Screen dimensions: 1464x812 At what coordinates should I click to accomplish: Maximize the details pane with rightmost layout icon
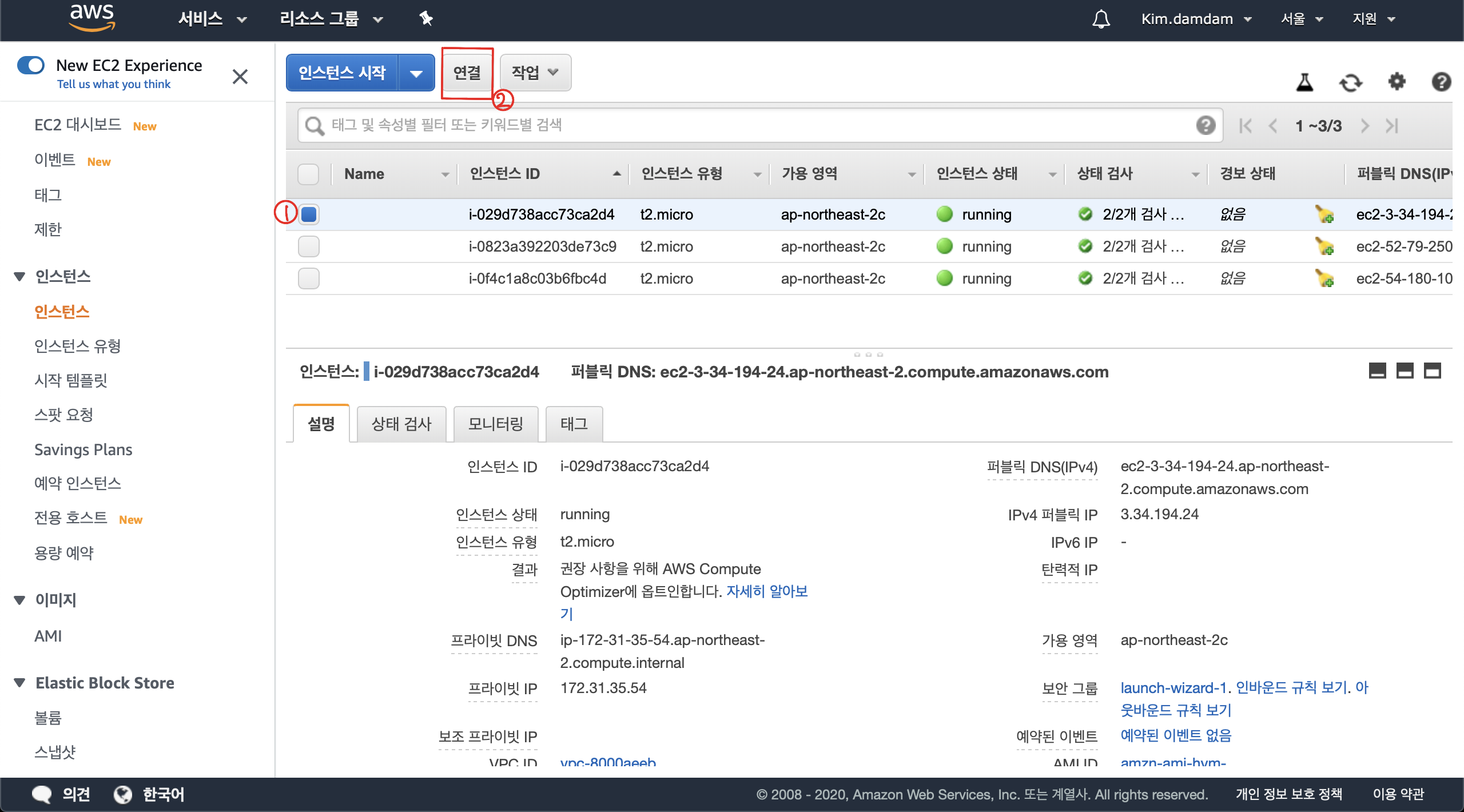(1432, 371)
